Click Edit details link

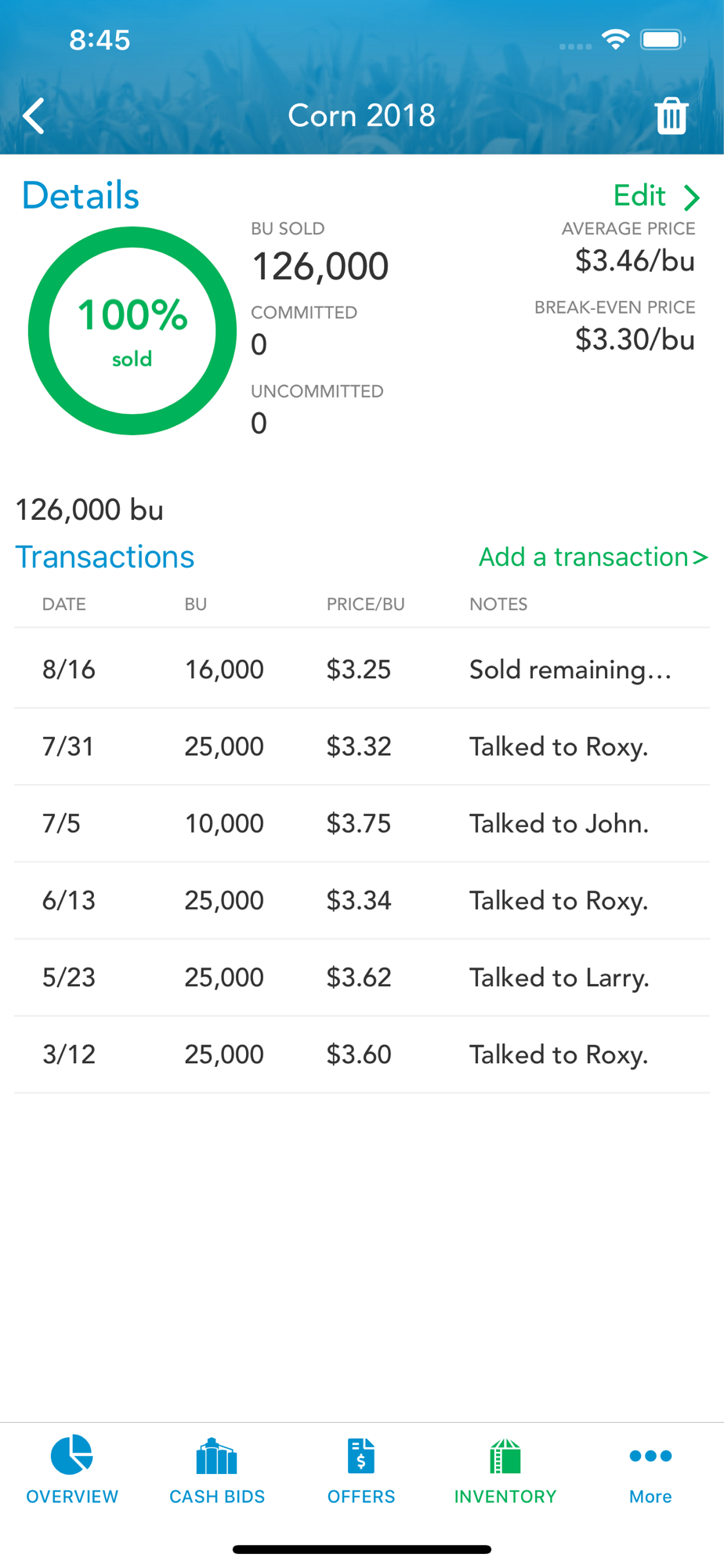click(639, 196)
